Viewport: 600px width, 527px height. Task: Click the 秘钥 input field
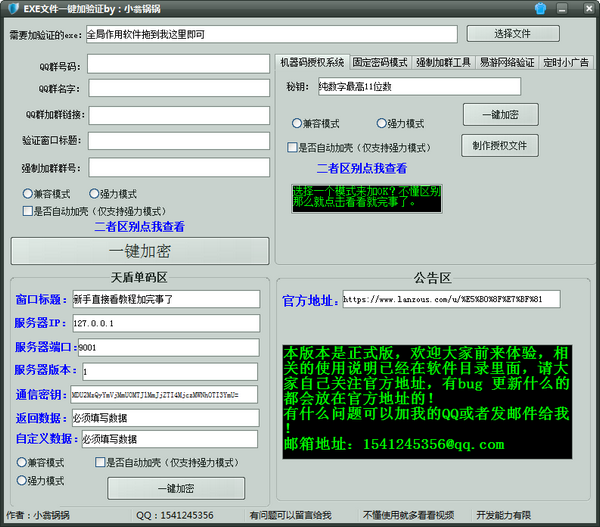(419, 86)
